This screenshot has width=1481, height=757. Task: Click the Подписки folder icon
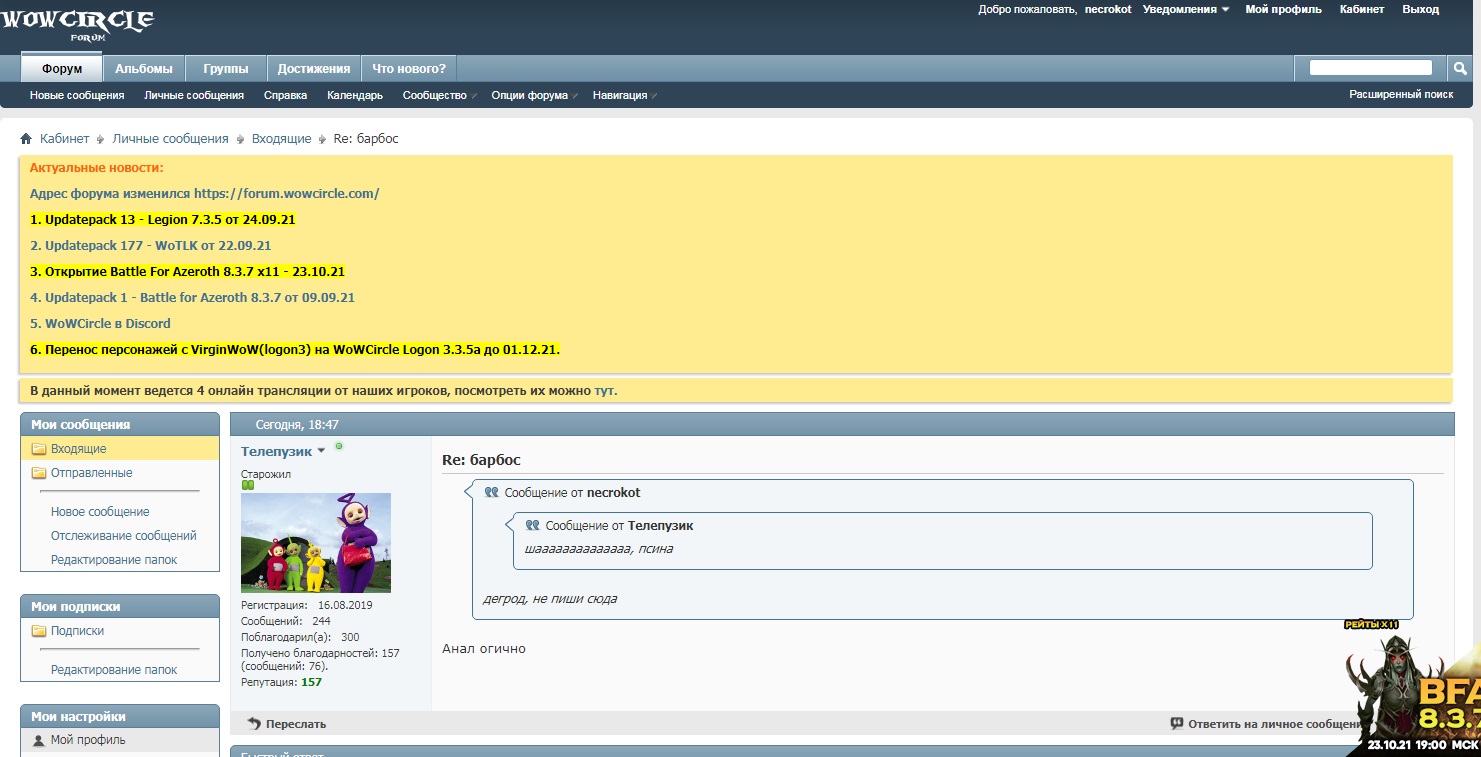pyautogui.click(x=39, y=631)
